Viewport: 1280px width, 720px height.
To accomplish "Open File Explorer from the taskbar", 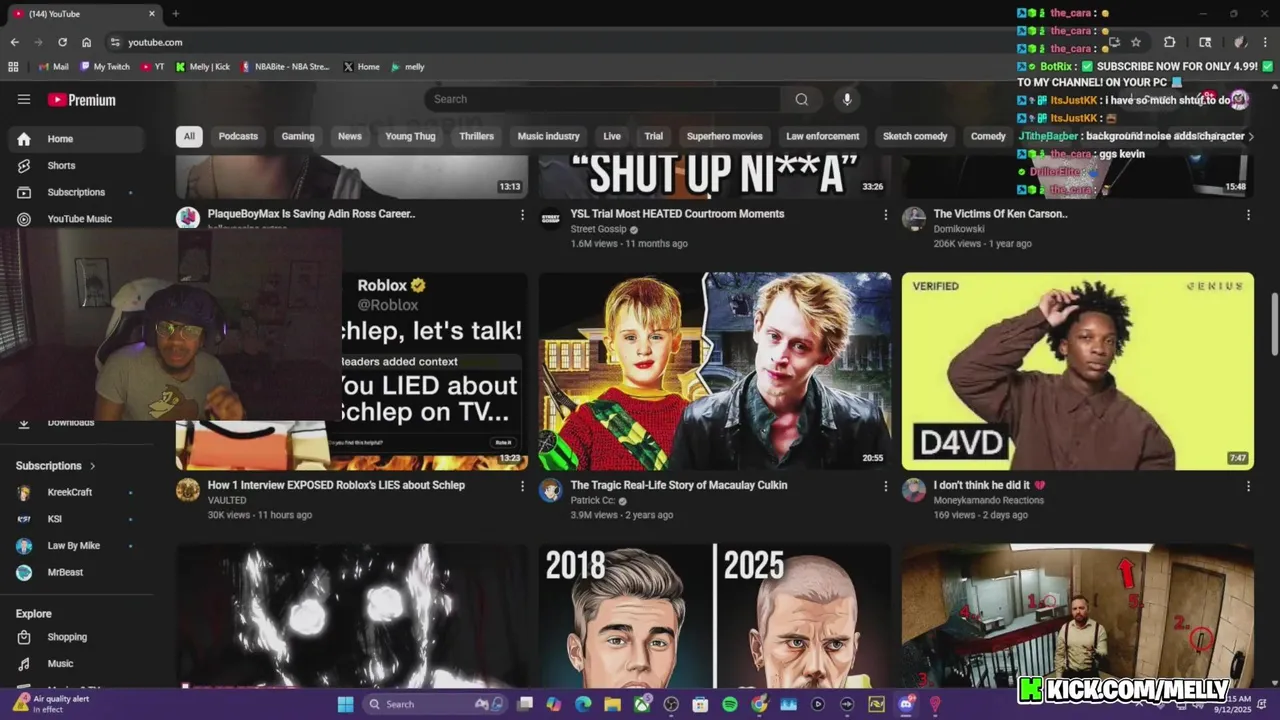I will (612, 704).
